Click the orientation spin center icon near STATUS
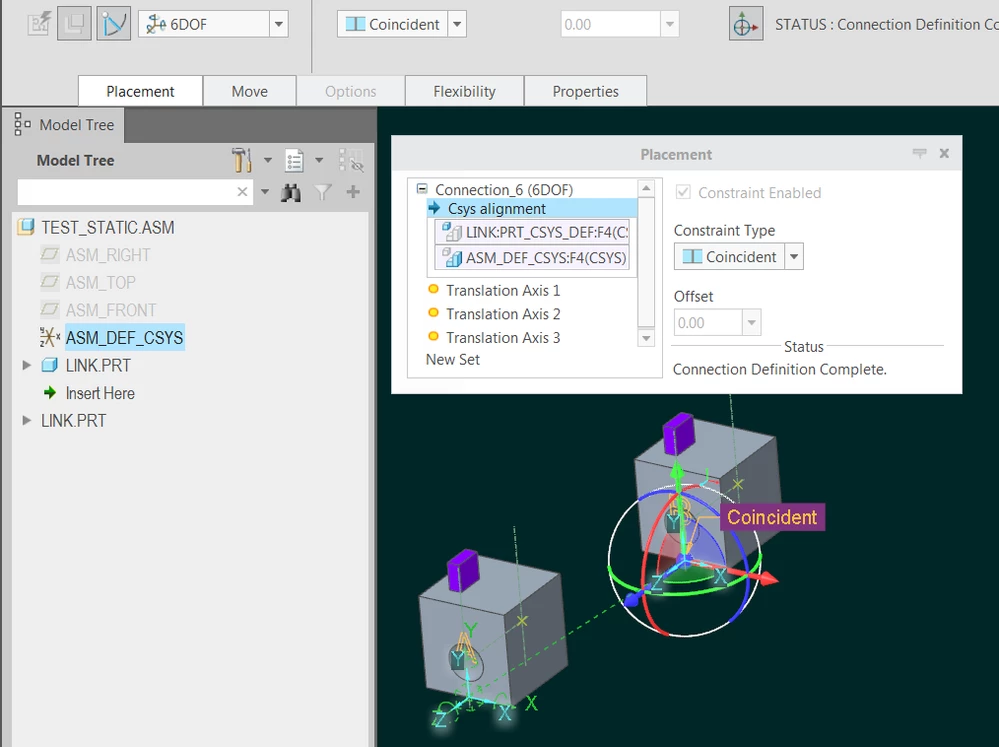The width and height of the screenshot is (999, 747). (x=745, y=23)
